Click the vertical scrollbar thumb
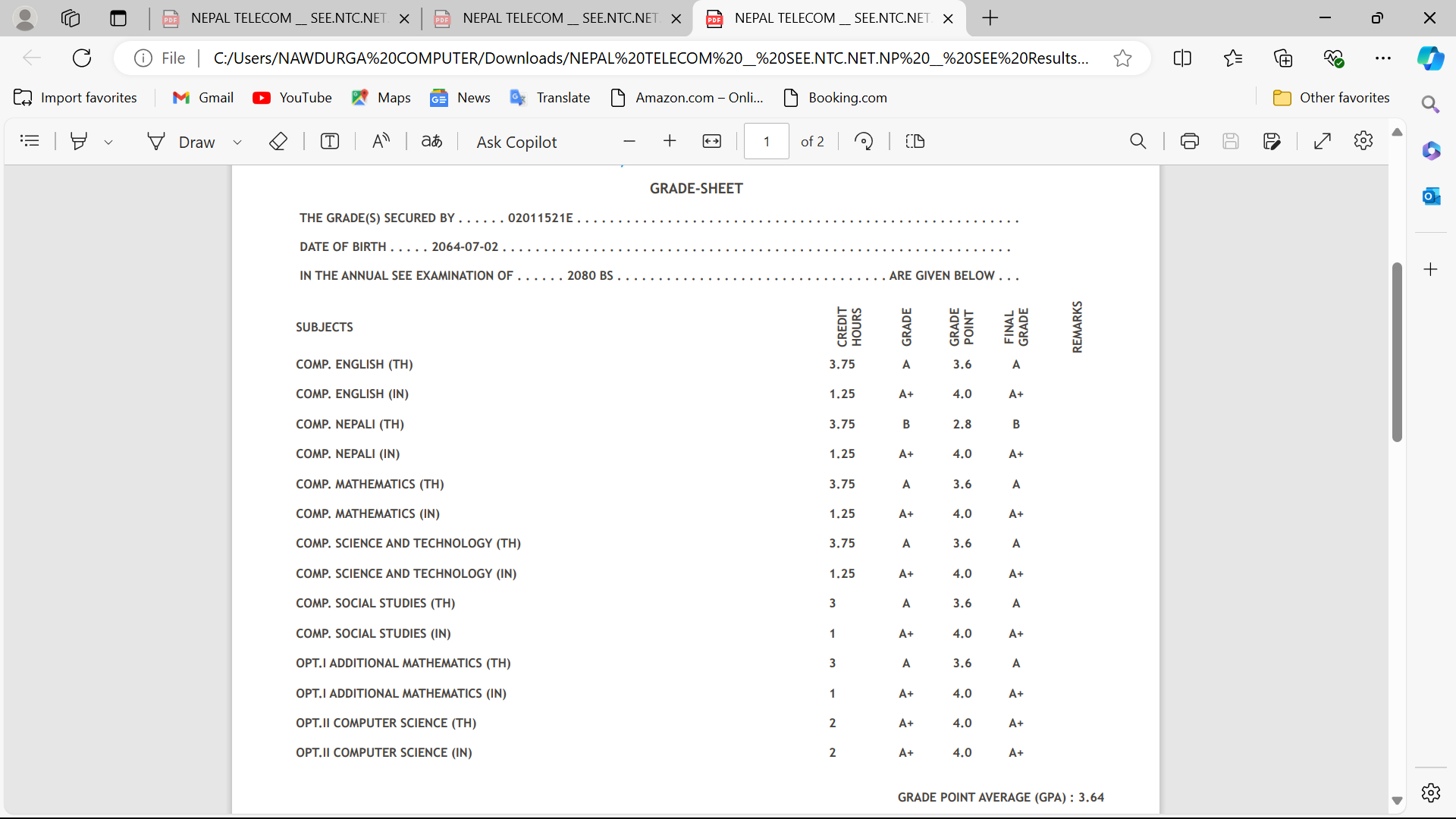The height and width of the screenshot is (819, 1456). (1397, 353)
